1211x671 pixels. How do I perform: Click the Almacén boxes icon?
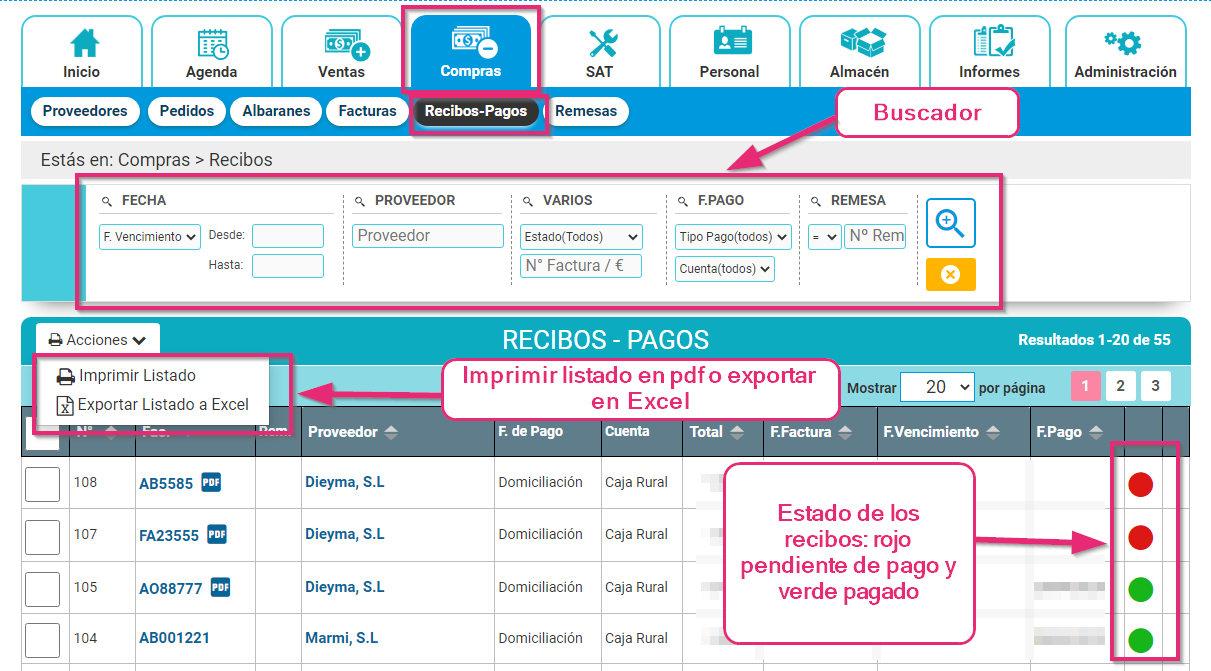tap(859, 44)
